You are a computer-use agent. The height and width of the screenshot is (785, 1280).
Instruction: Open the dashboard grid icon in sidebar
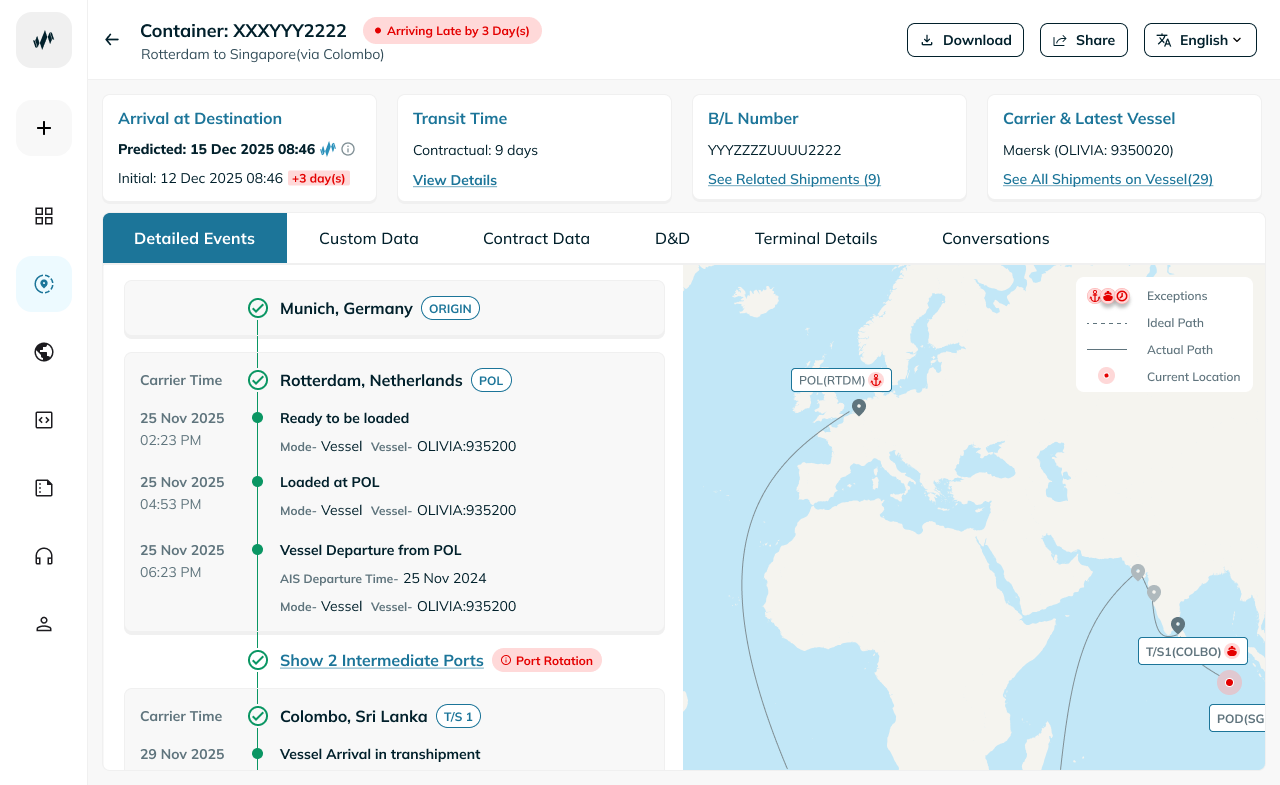(44, 216)
